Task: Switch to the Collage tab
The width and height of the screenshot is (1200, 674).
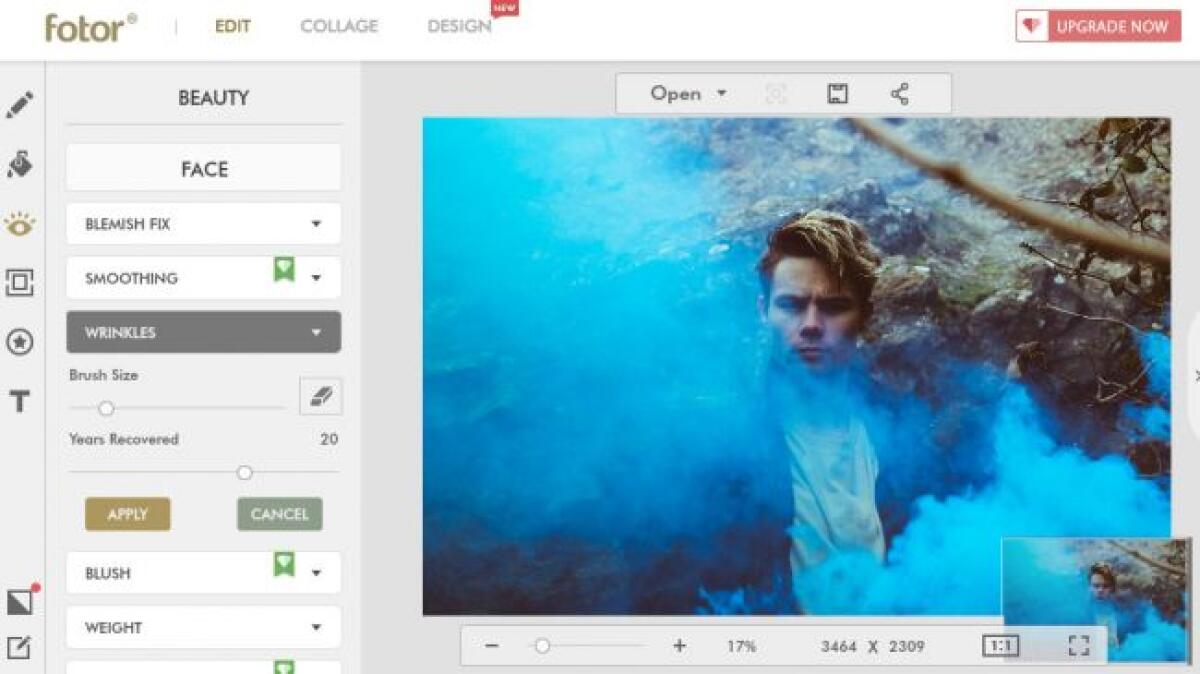Action: click(x=338, y=26)
